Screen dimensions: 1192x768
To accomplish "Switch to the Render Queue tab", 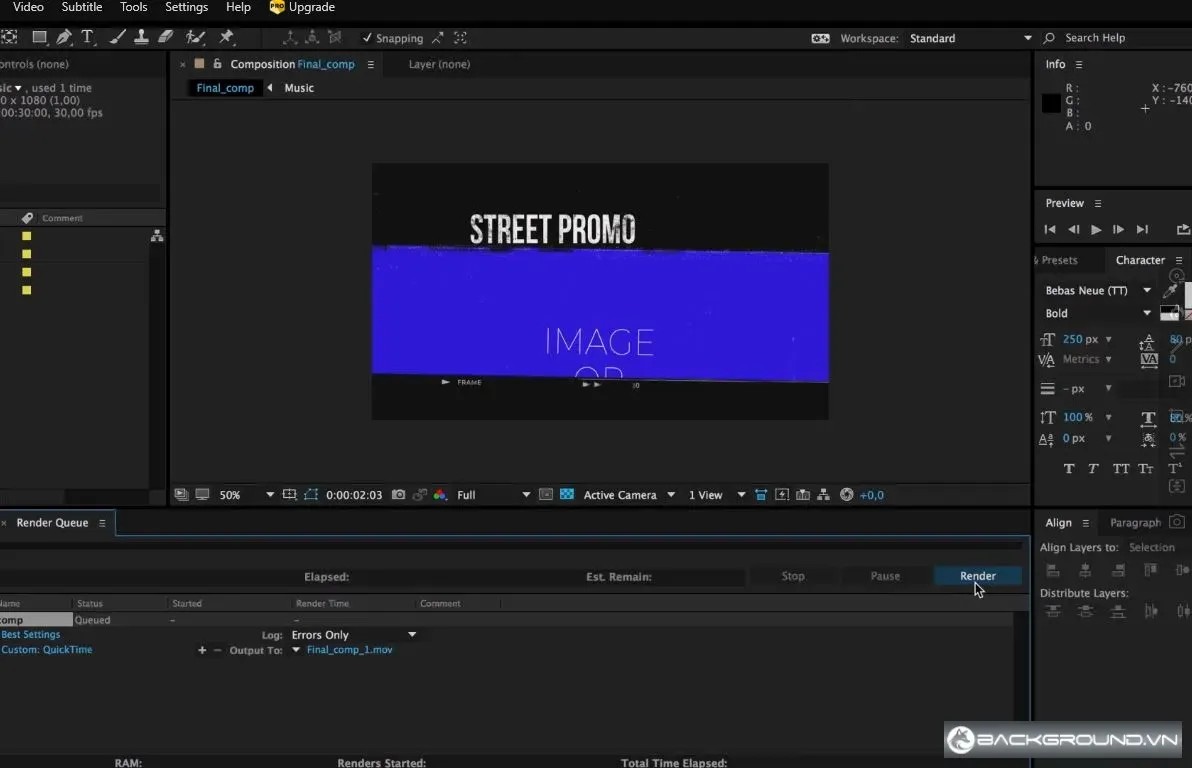I will point(52,522).
